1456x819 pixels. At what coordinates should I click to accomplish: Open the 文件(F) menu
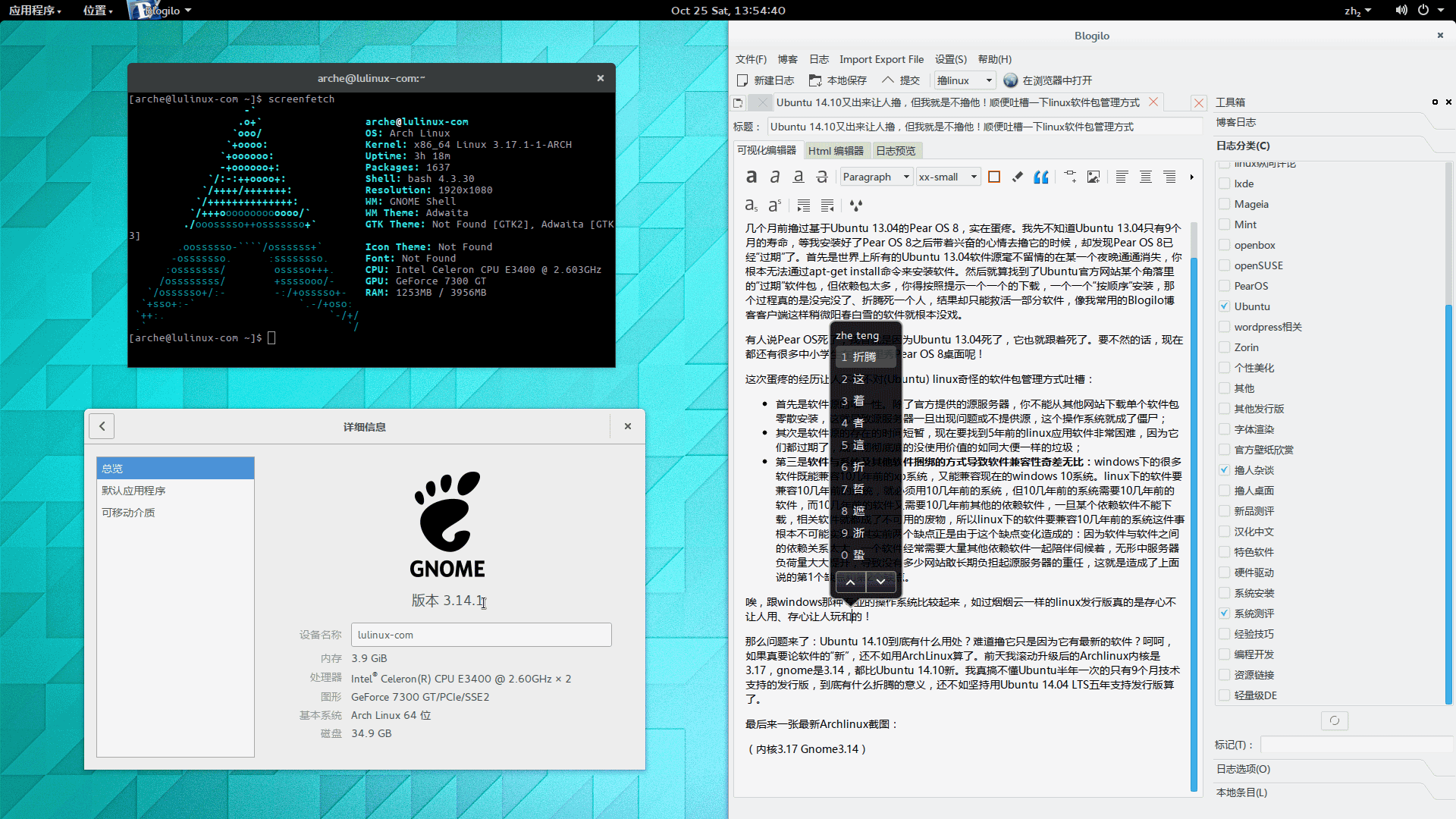tap(751, 59)
